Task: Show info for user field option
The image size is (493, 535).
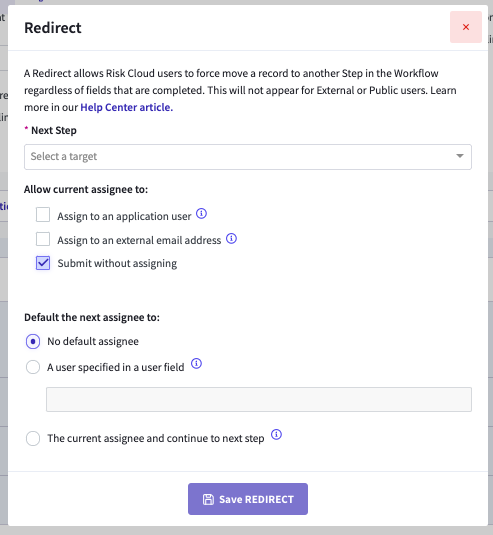Action: point(196,364)
